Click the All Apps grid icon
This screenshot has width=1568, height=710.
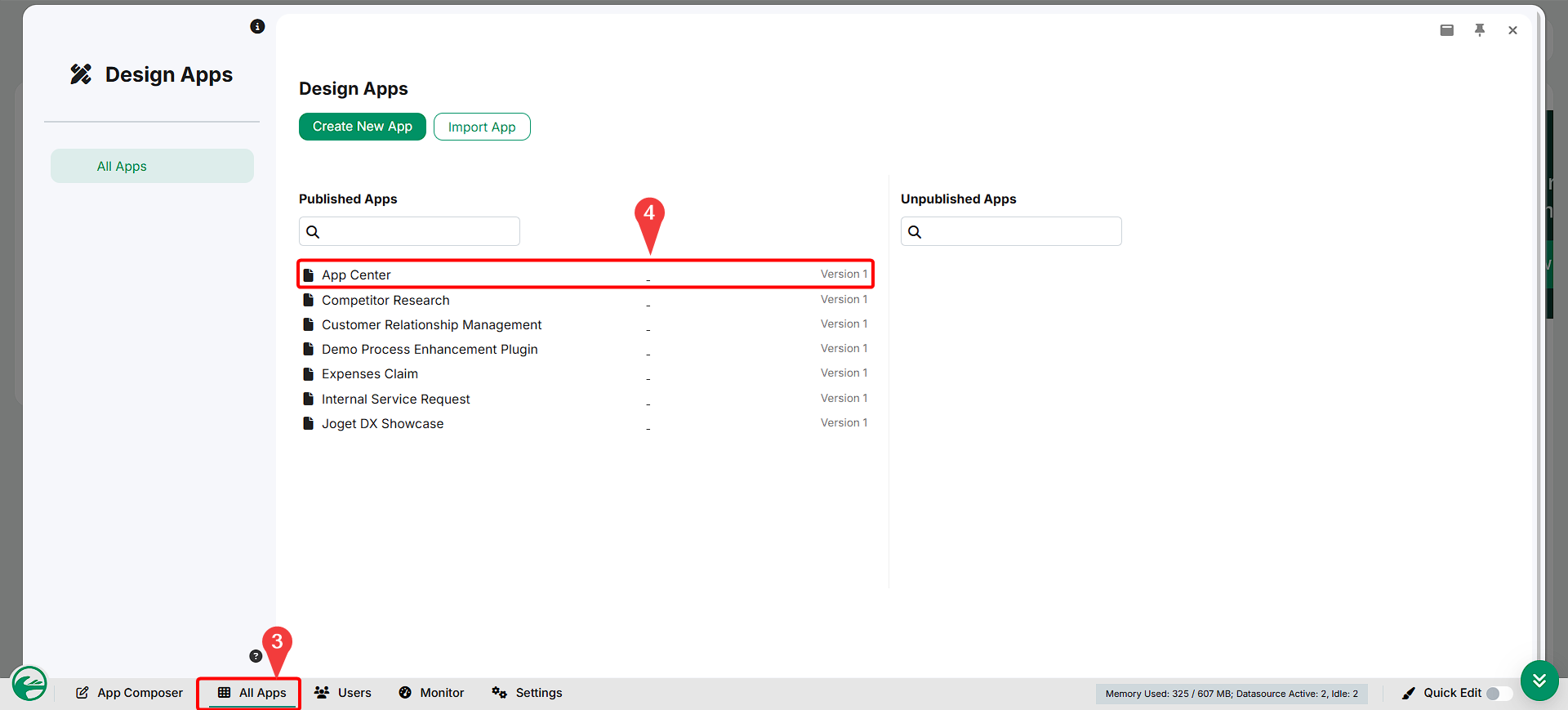[224, 693]
